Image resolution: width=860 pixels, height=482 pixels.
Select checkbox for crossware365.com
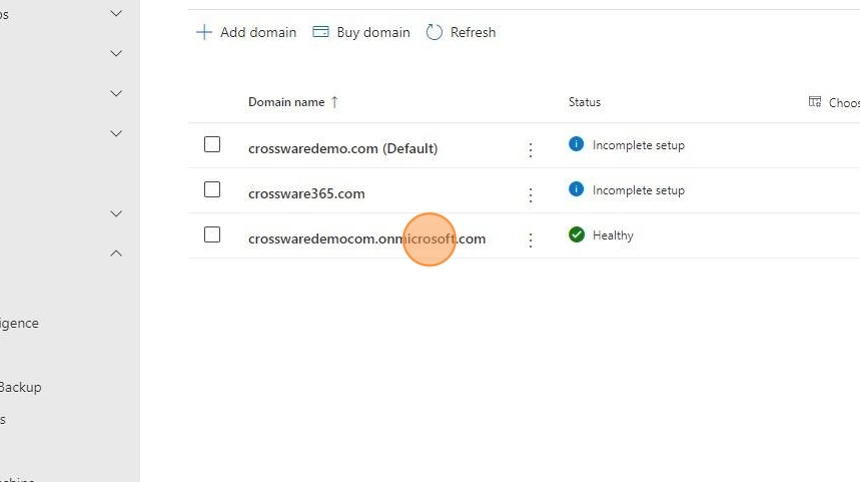212,190
